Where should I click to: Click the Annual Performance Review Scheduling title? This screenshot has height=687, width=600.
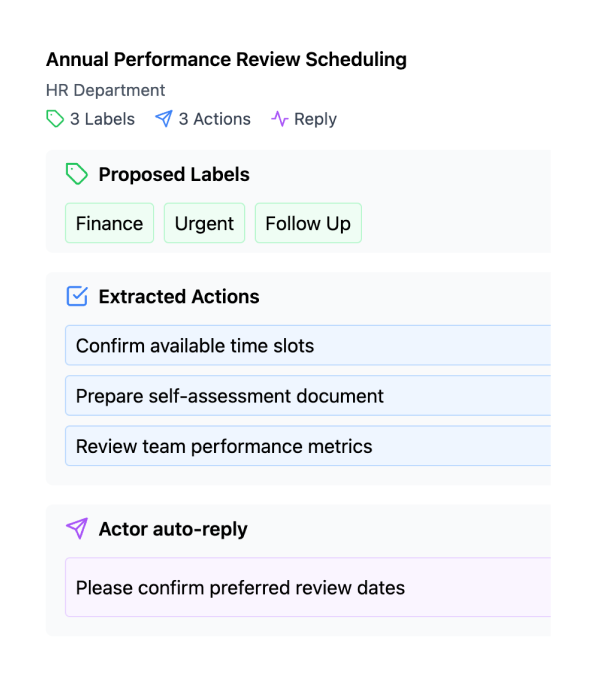coord(226,60)
